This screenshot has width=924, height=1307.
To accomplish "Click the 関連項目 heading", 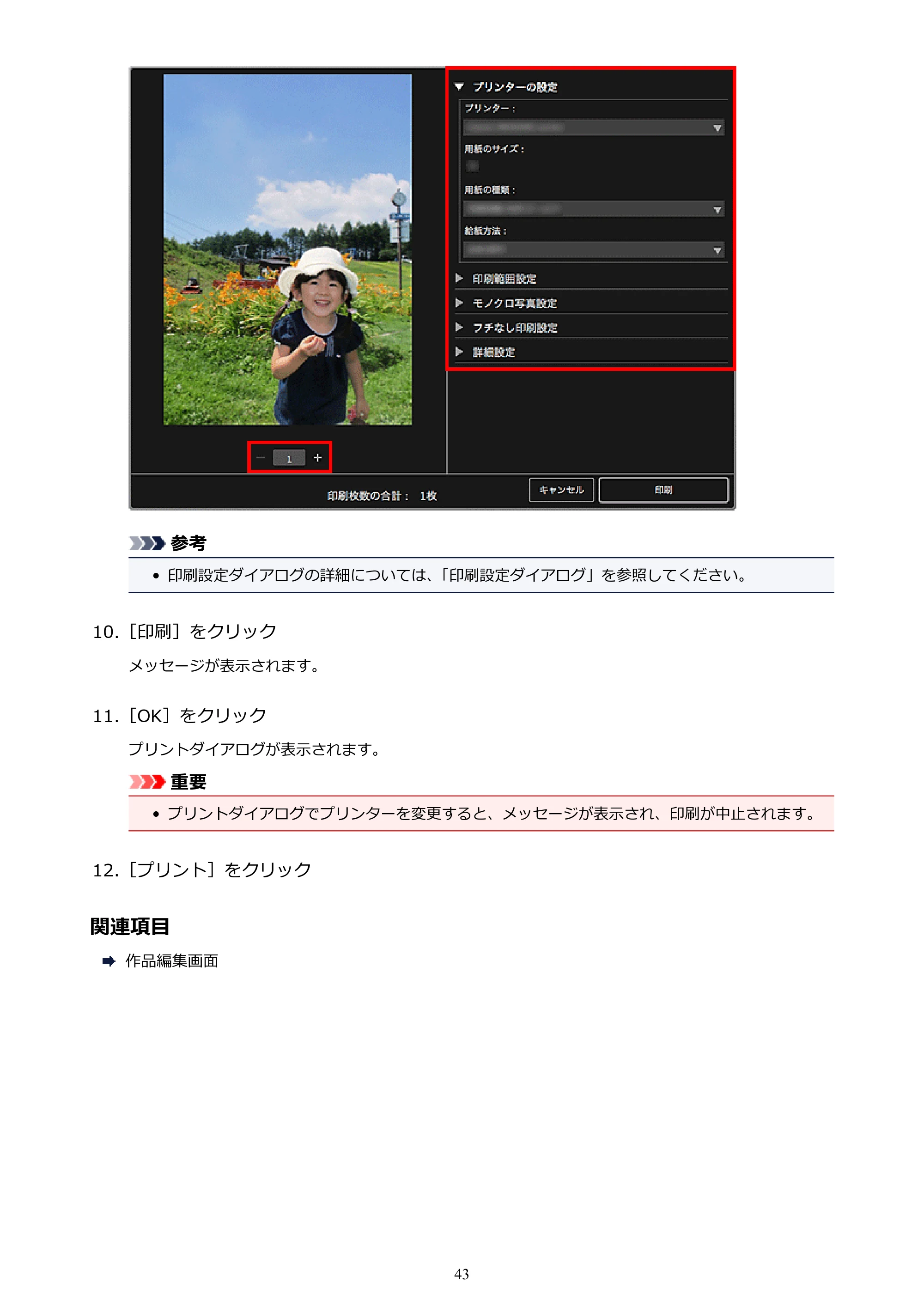I will 130,927.
